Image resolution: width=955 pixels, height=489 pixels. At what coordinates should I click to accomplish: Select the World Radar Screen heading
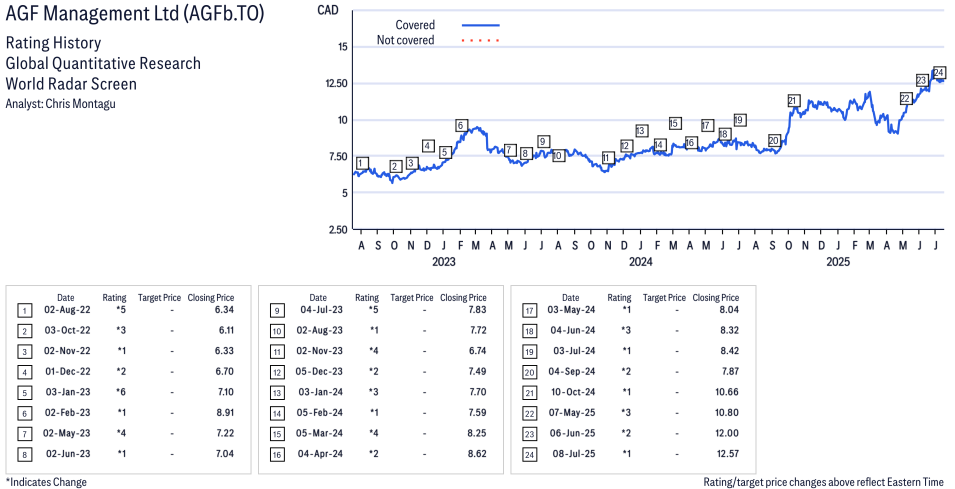[x=71, y=83]
